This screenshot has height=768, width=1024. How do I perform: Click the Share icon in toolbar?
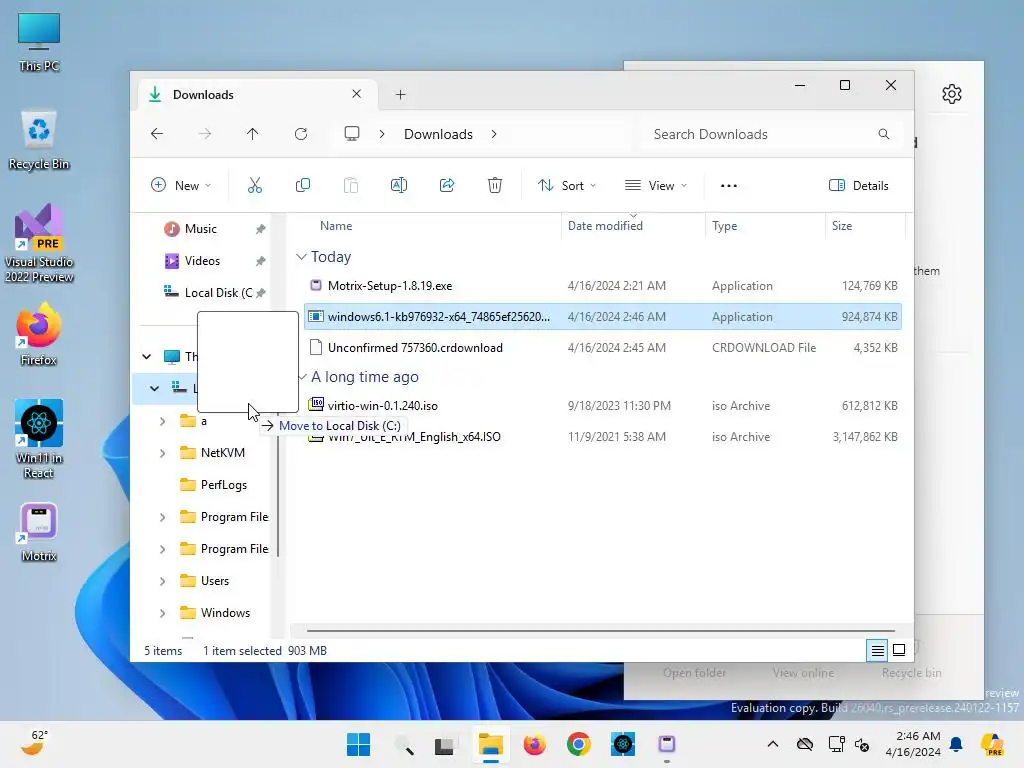[447, 185]
